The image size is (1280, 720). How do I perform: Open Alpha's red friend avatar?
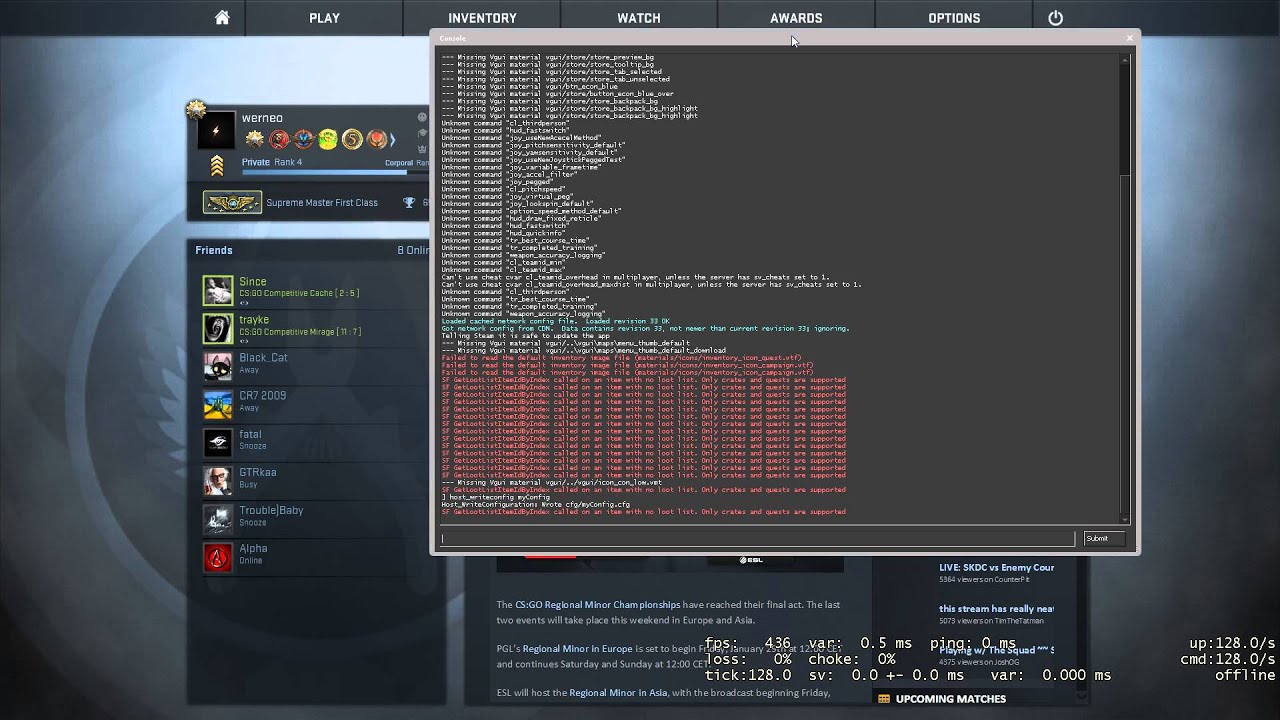coord(217,556)
